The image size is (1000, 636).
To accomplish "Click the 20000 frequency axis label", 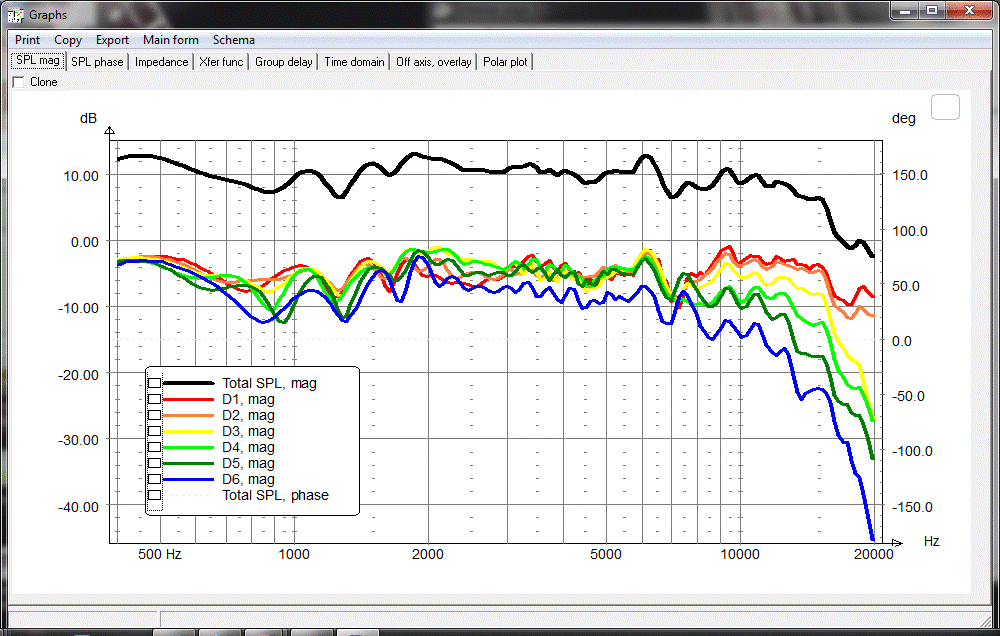I will (874, 554).
